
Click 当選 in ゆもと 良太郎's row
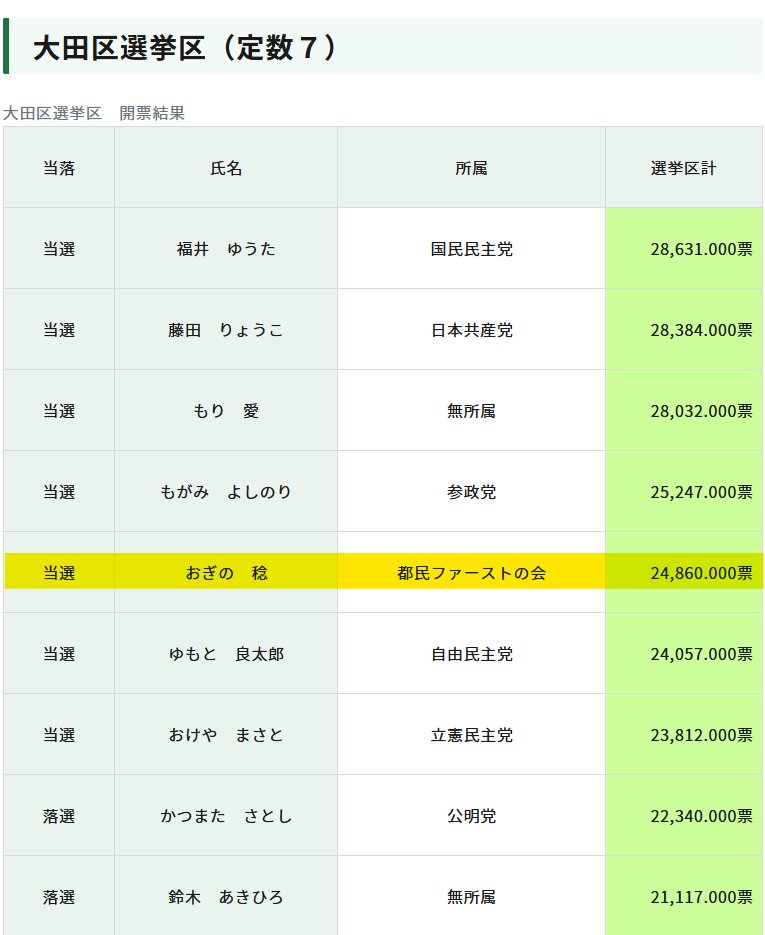pyautogui.click(x=59, y=654)
